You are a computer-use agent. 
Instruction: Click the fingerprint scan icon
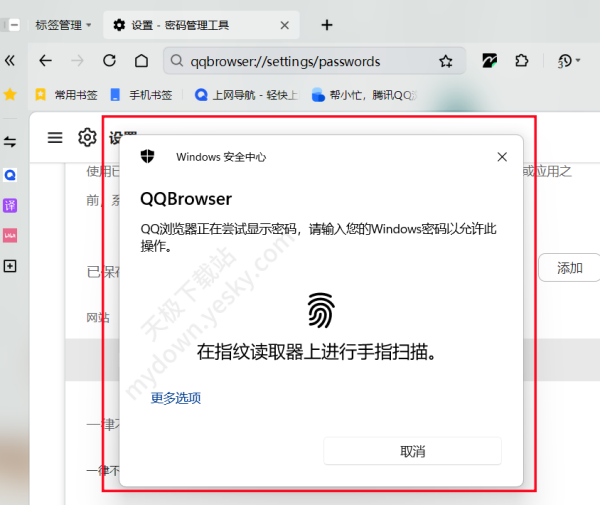[320, 311]
